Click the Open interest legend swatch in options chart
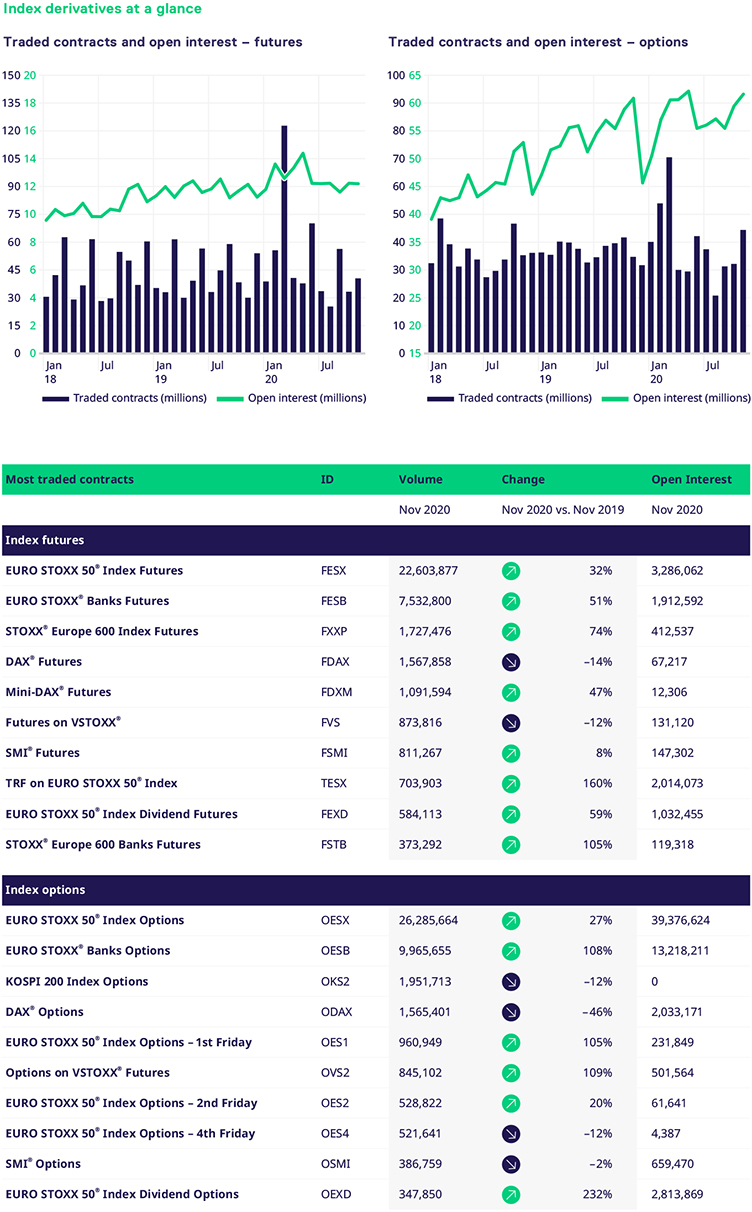752x1212 pixels. tap(615, 398)
